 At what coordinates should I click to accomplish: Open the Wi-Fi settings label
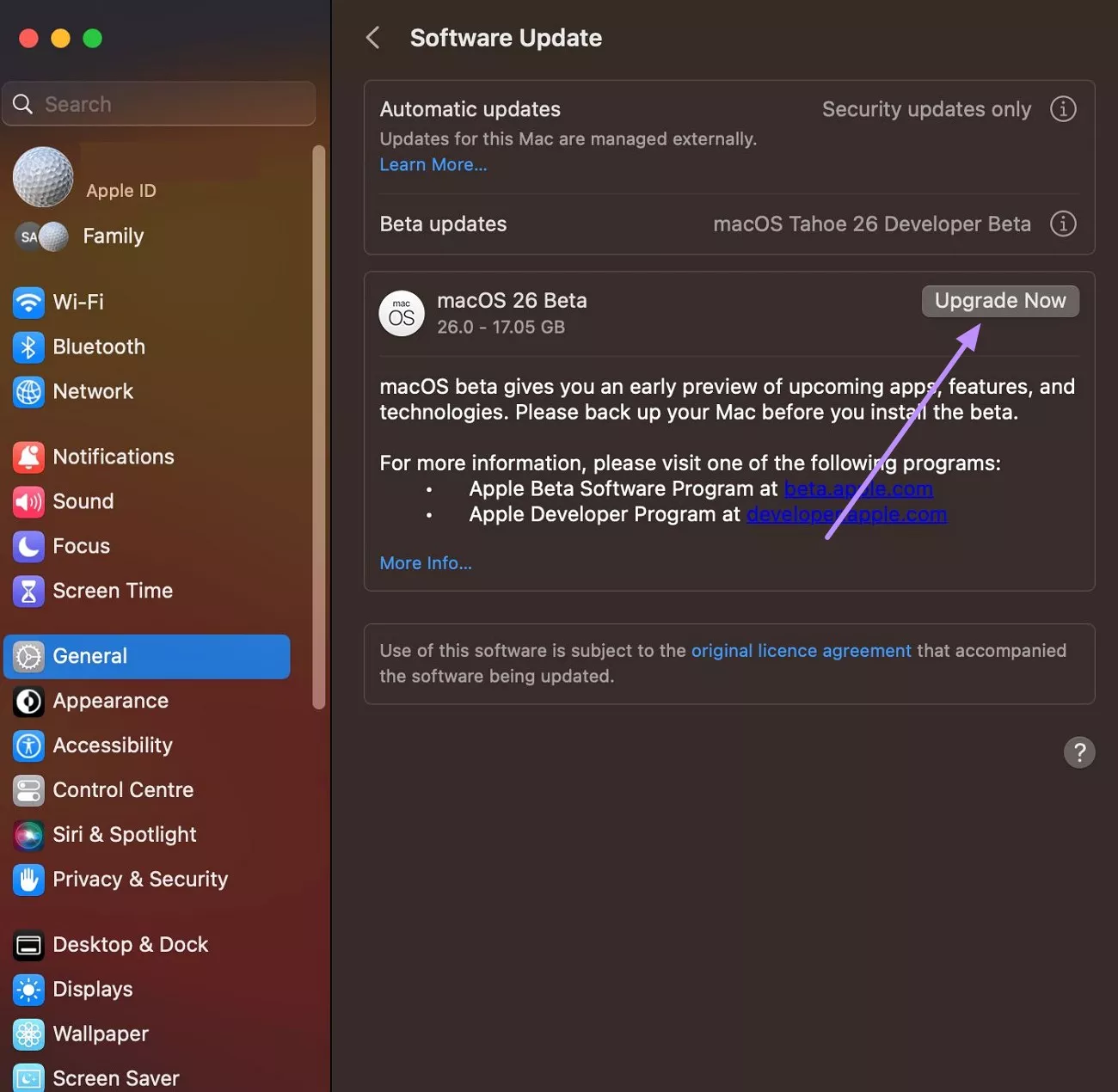78,302
